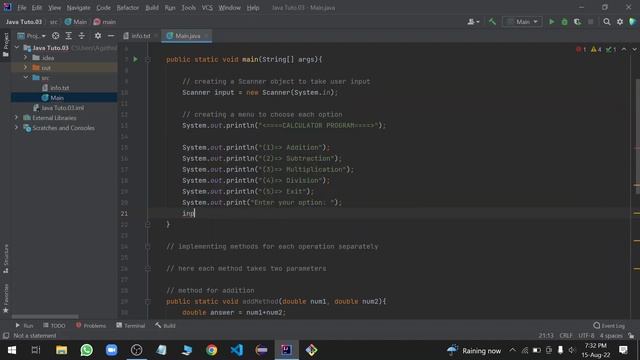
Task: Click the src breadcrumb in navigation bar
Action: click(53, 22)
